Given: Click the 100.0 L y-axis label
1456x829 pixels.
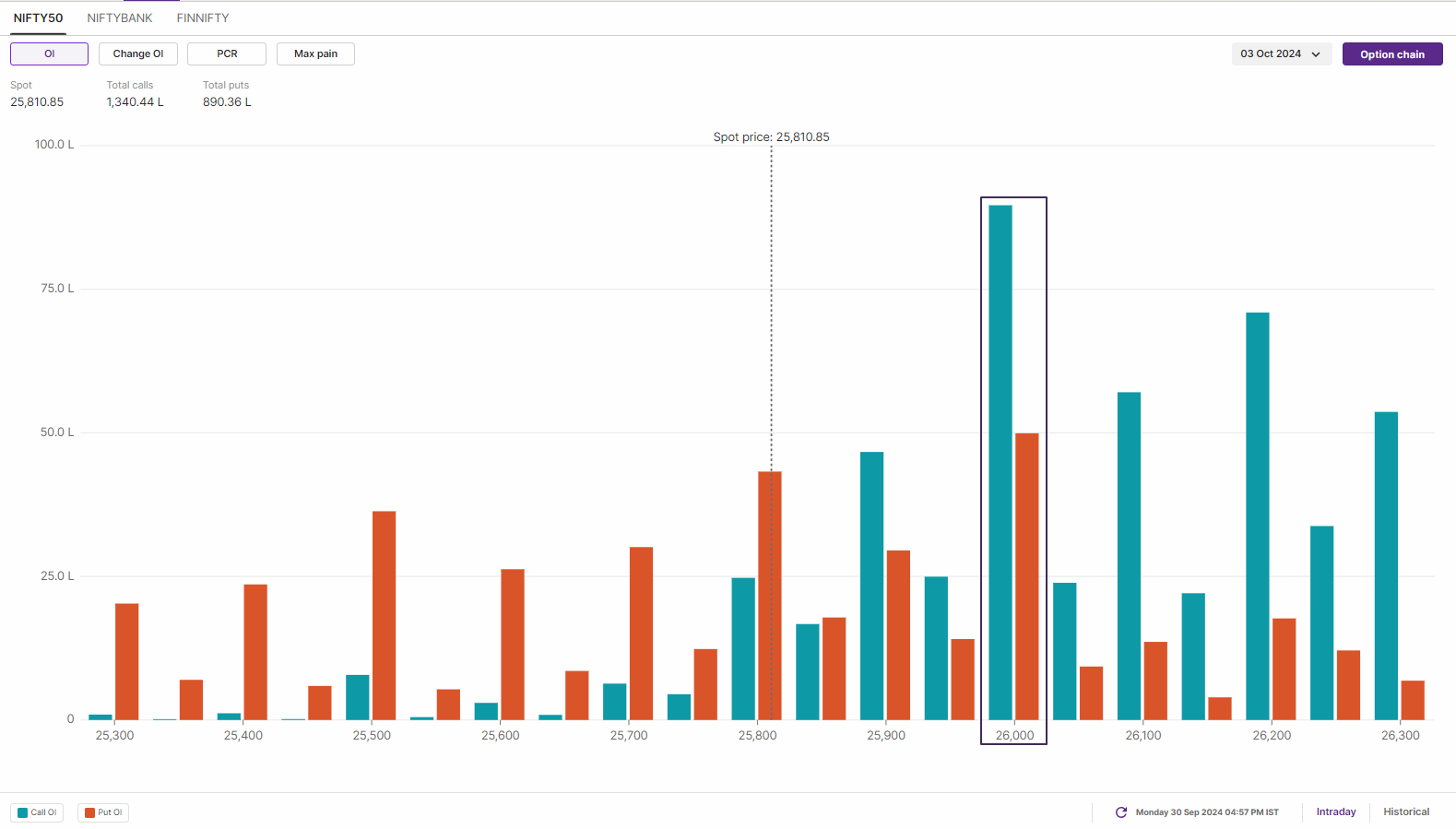Looking at the screenshot, I should point(54,144).
